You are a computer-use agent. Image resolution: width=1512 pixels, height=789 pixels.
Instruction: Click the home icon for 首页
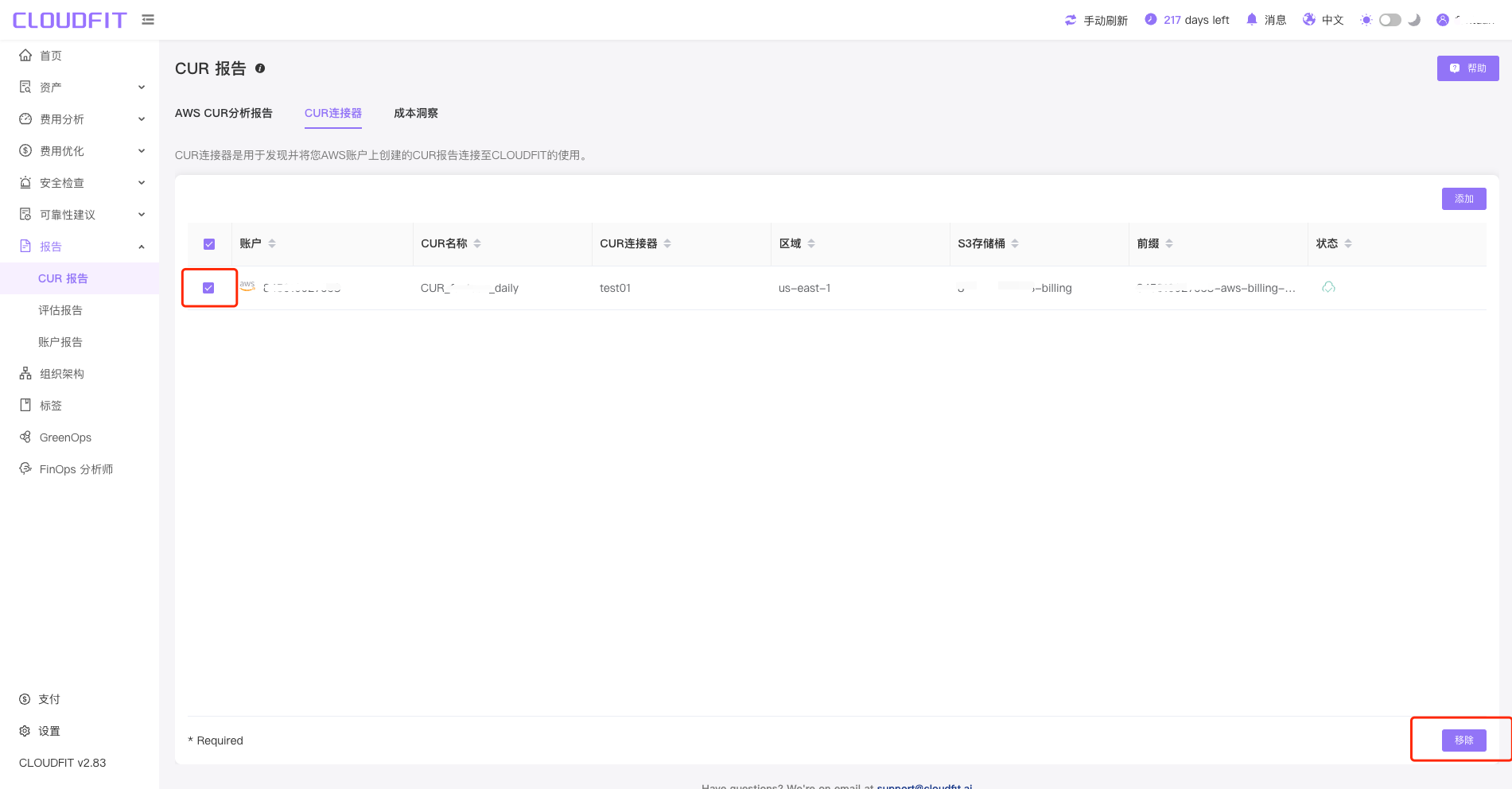click(x=25, y=55)
